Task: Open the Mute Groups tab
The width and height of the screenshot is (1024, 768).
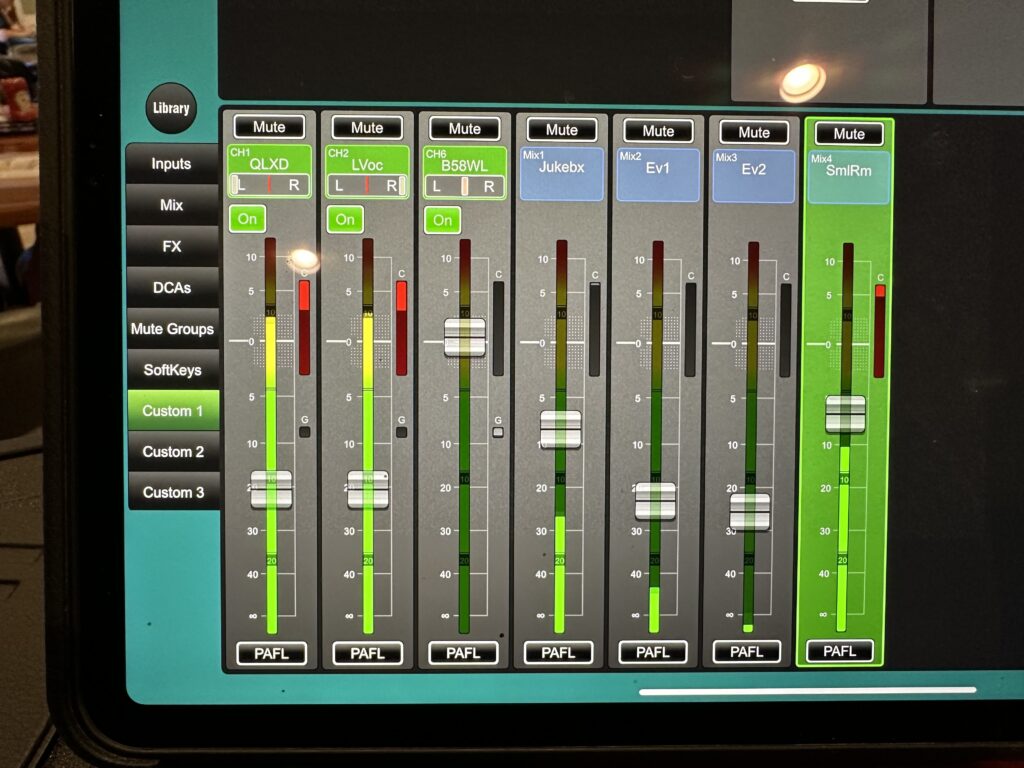Action: (x=171, y=328)
